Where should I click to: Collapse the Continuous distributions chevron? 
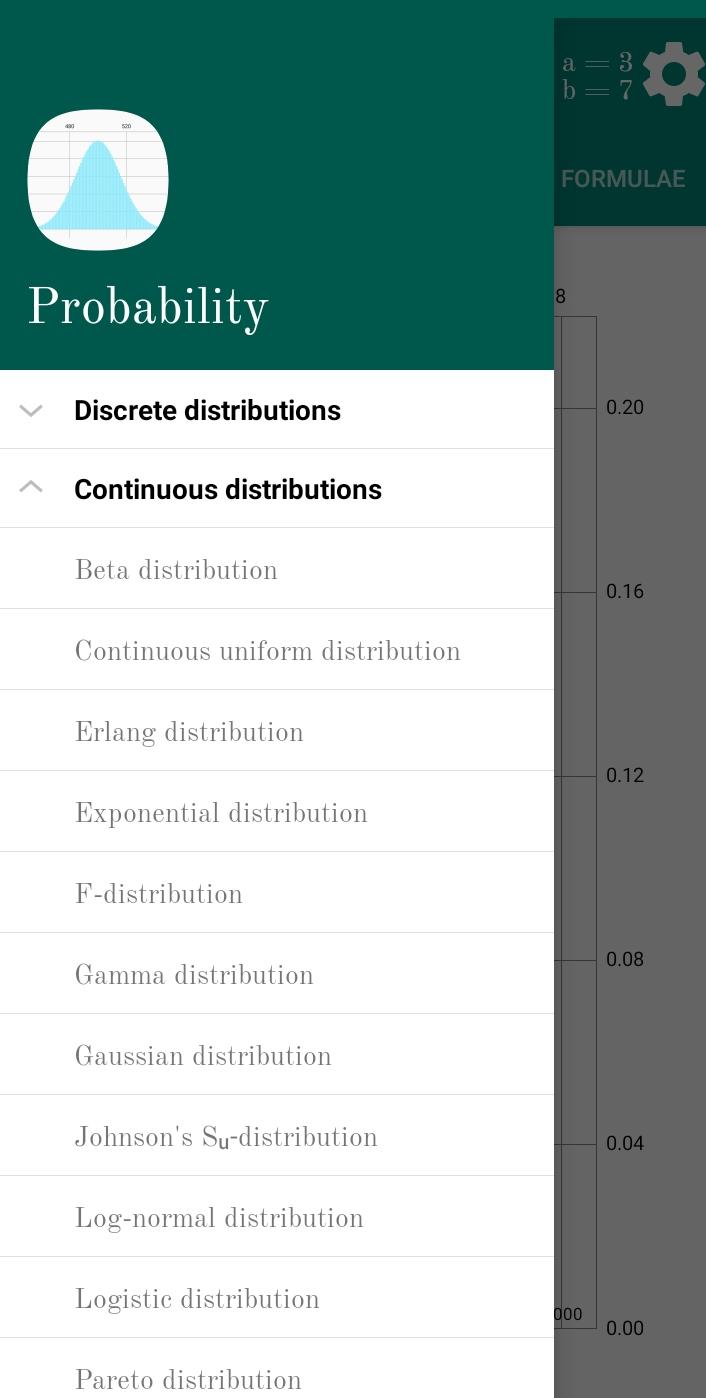[x=31, y=488]
